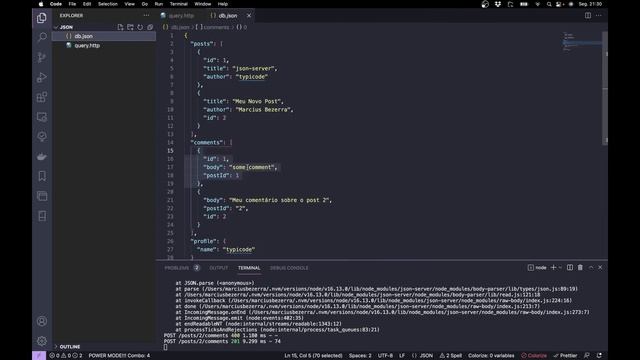This screenshot has height=360, width=640.
Task: Add a new terminal with plus icon
Action: click(553, 268)
